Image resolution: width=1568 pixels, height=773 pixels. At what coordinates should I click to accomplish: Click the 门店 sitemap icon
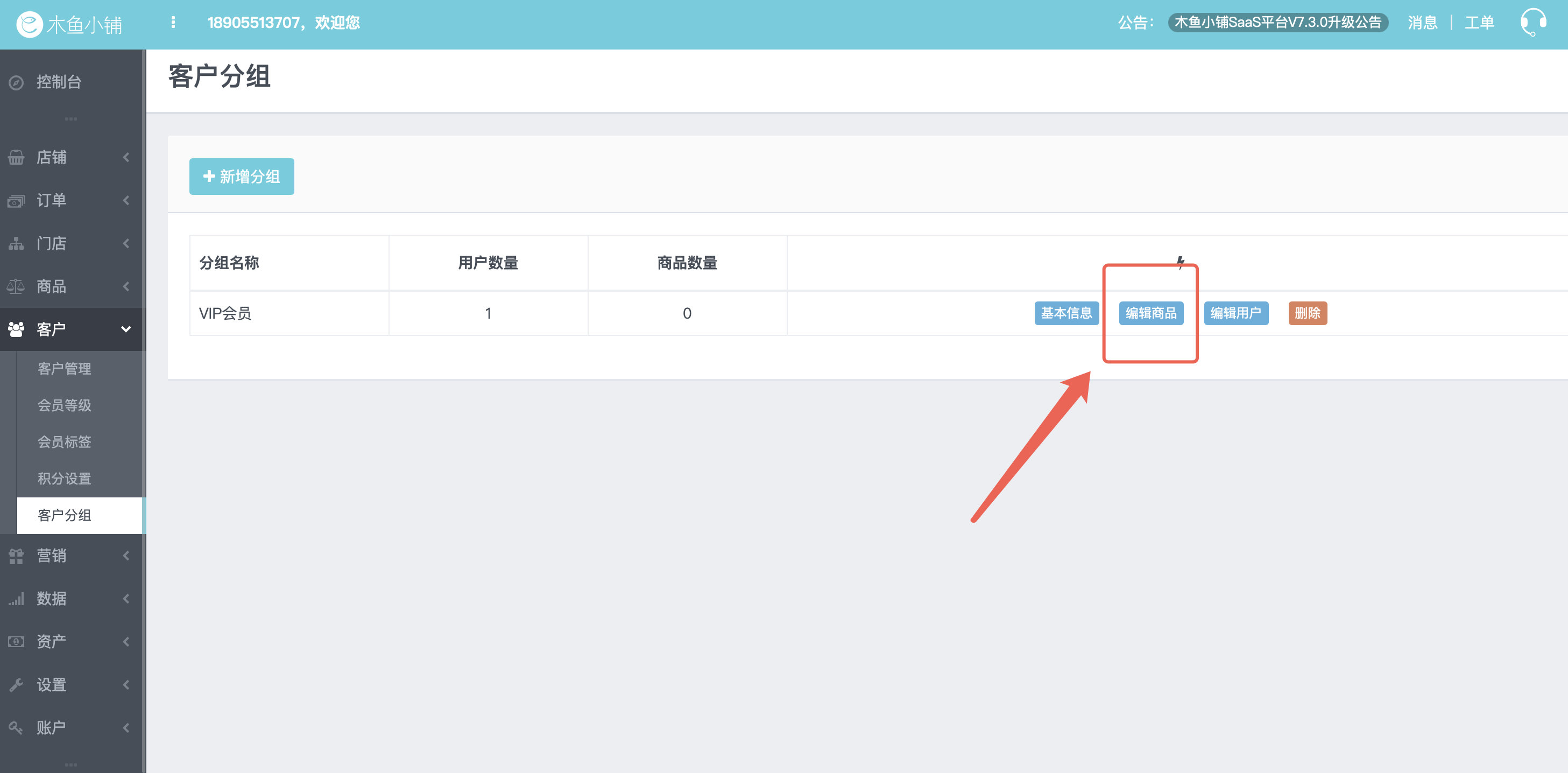pos(17,244)
